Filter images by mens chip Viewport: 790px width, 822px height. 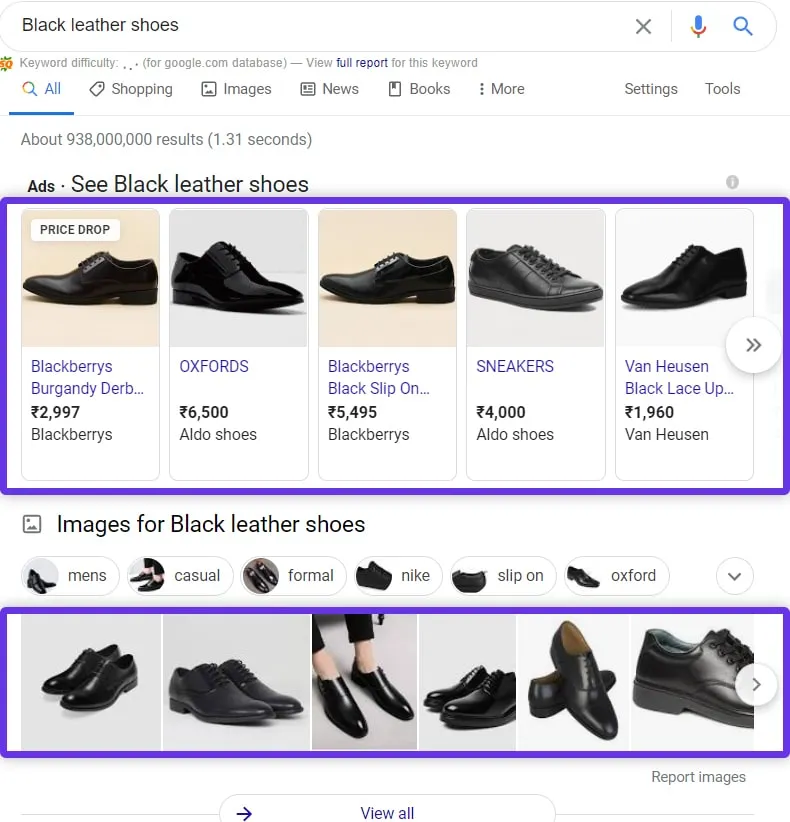[70, 576]
